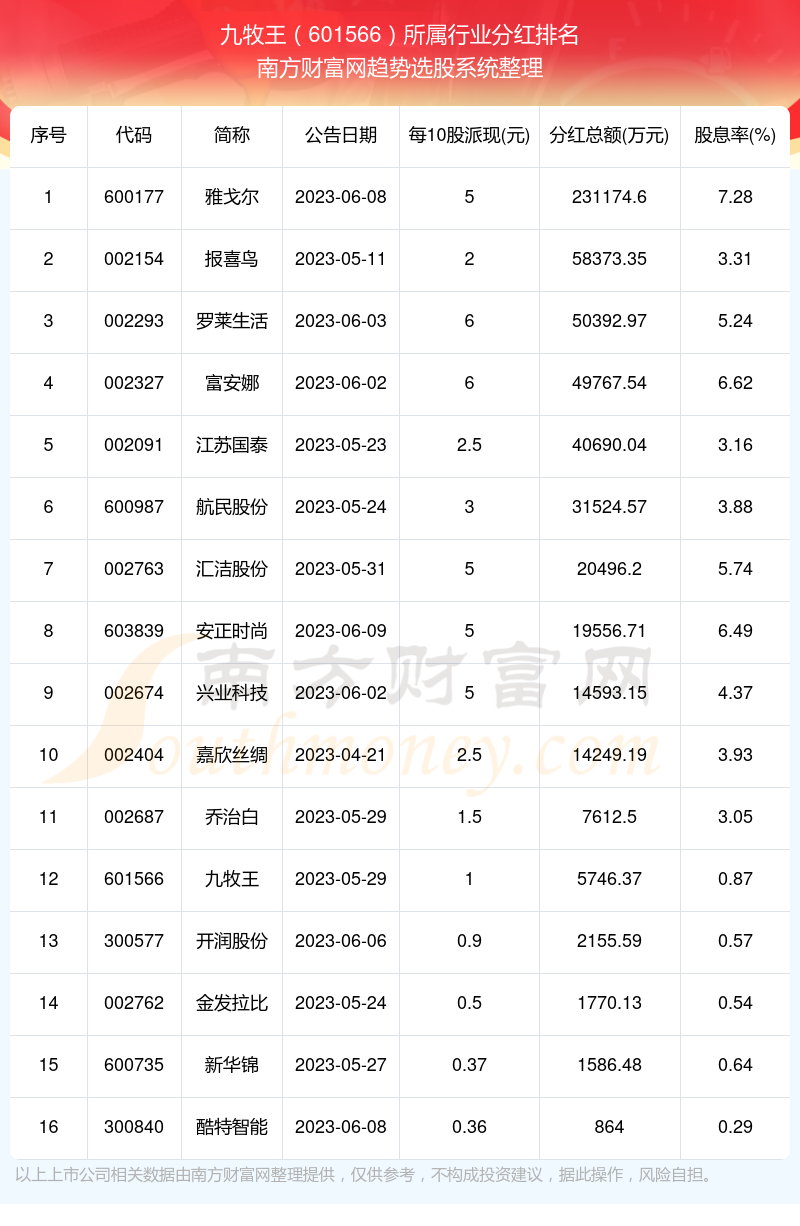Click the 分红总额(万元) column header
Image resolution: width=800 pixels, height=1226 pixels.
[609, 135]
